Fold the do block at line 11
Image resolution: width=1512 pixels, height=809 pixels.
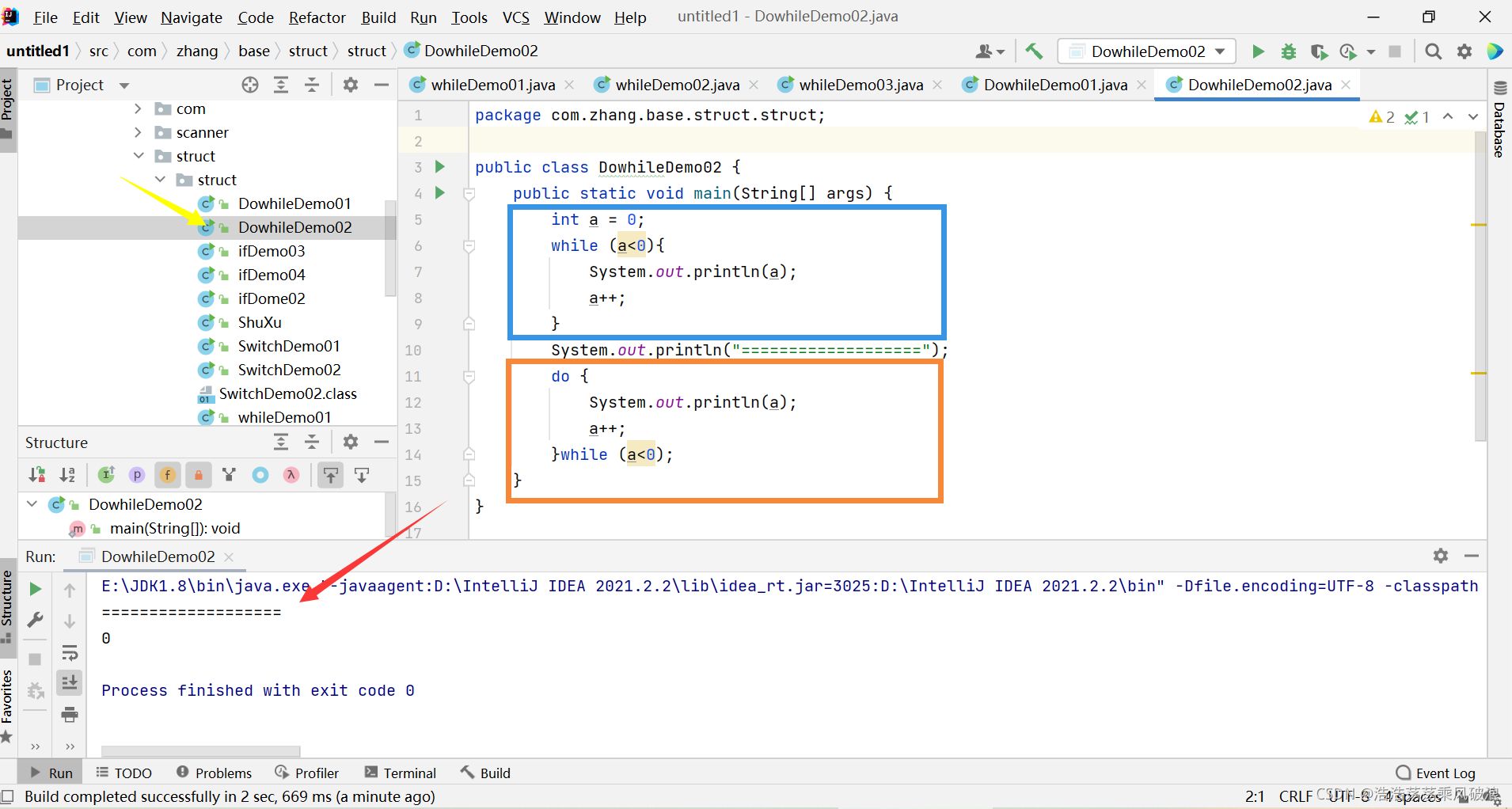coord(469,377)
